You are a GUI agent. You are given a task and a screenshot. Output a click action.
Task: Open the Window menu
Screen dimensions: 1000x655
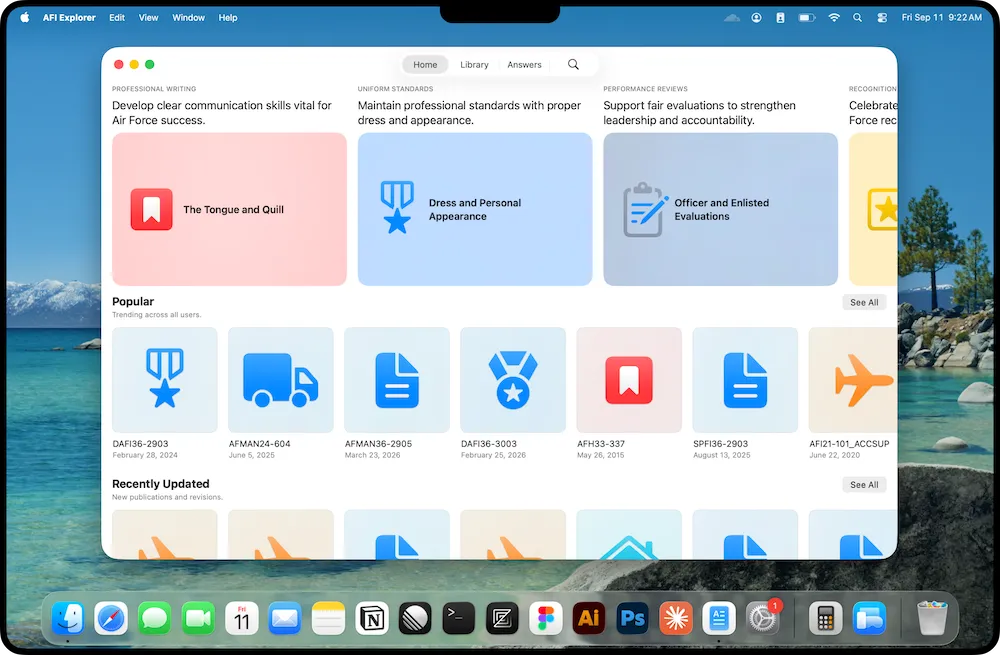188,18
